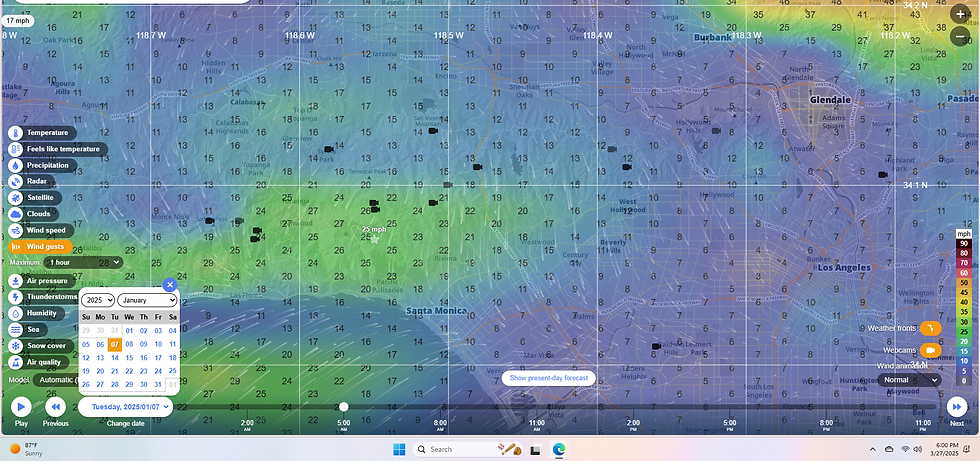Viewport: 980px width, 461px height.
Task: Choose January 15 in the calendar
Action: [x=129, y=358]
